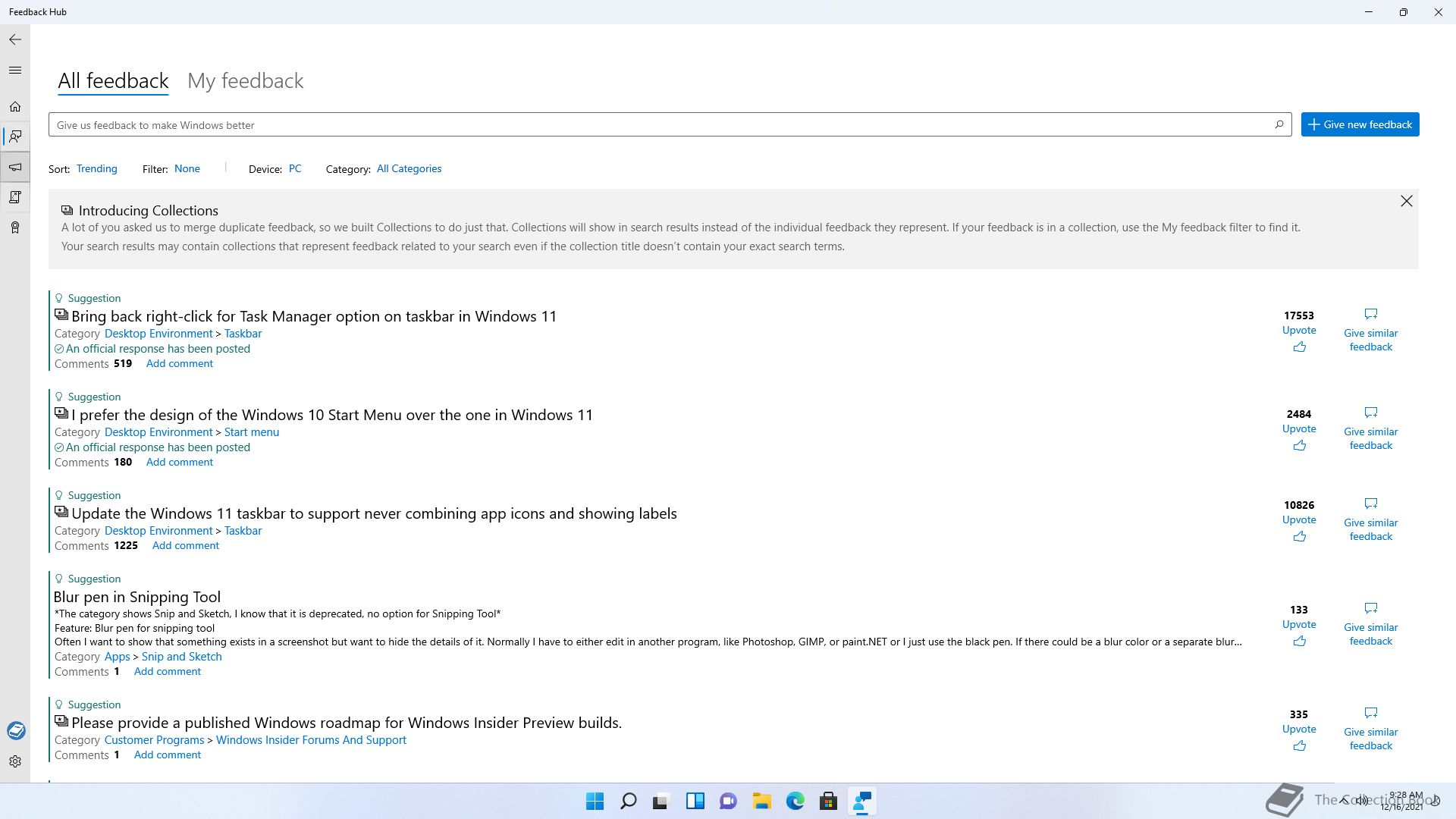Add comment to Blur pen feedback
Screen dimensions: 1456x819
(168, 671)
